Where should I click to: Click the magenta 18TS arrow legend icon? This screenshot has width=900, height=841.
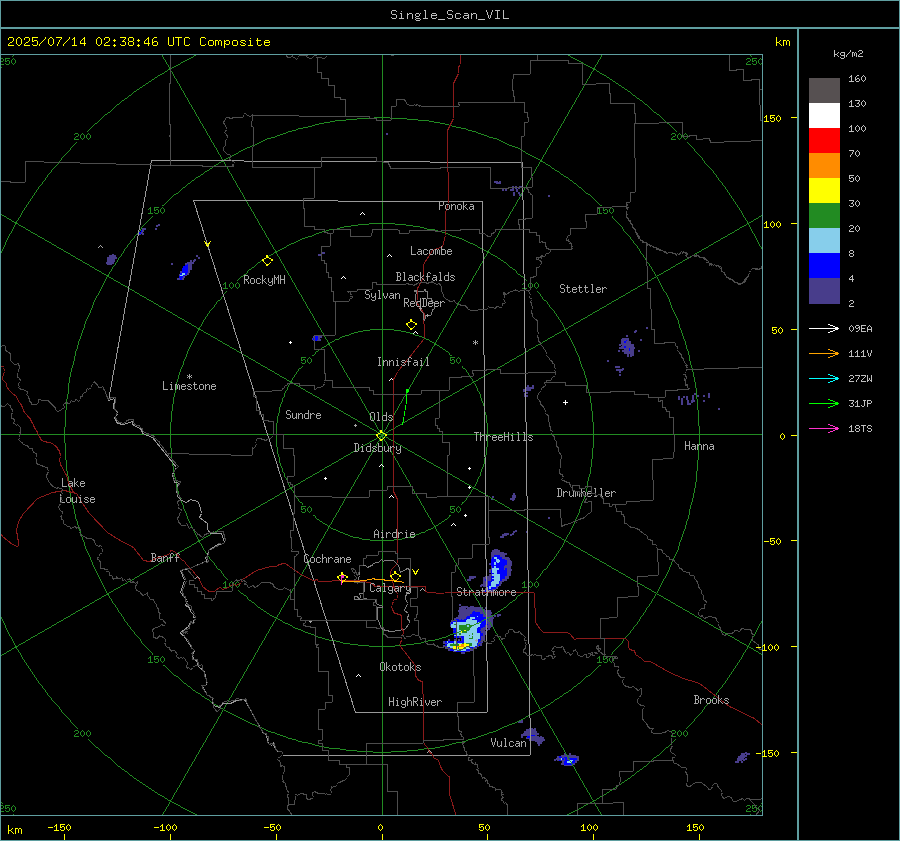coord(824,428)
